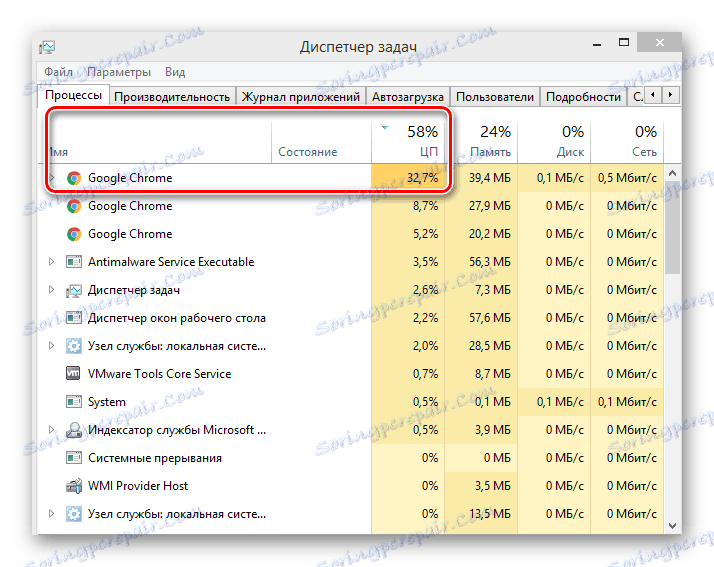Select the VMware Tools Core Service name
The width and height of the screenshot is (714, 567).
click(x=159, y=374)
